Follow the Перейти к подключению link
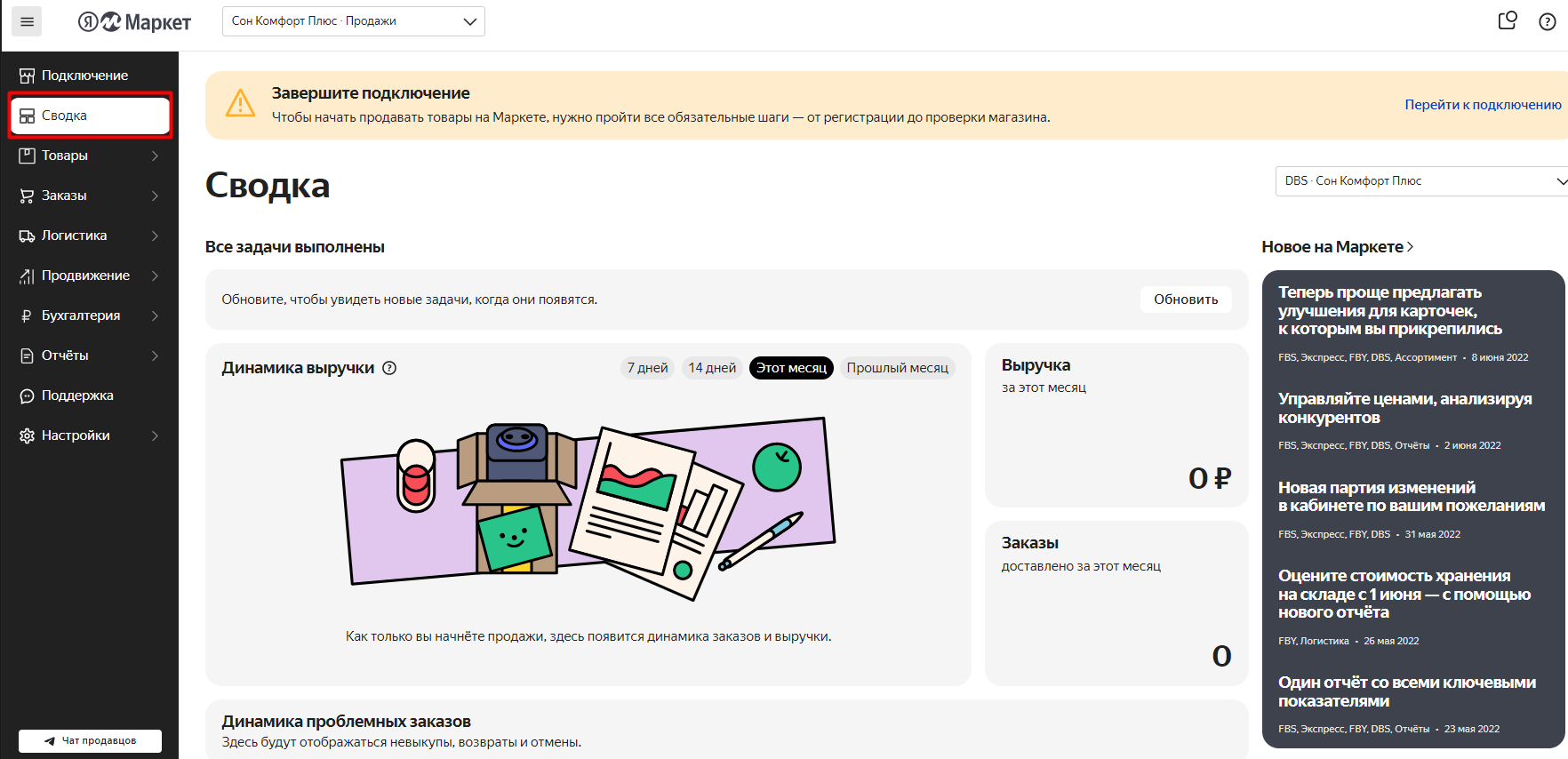 click(x=1483, y=105)
